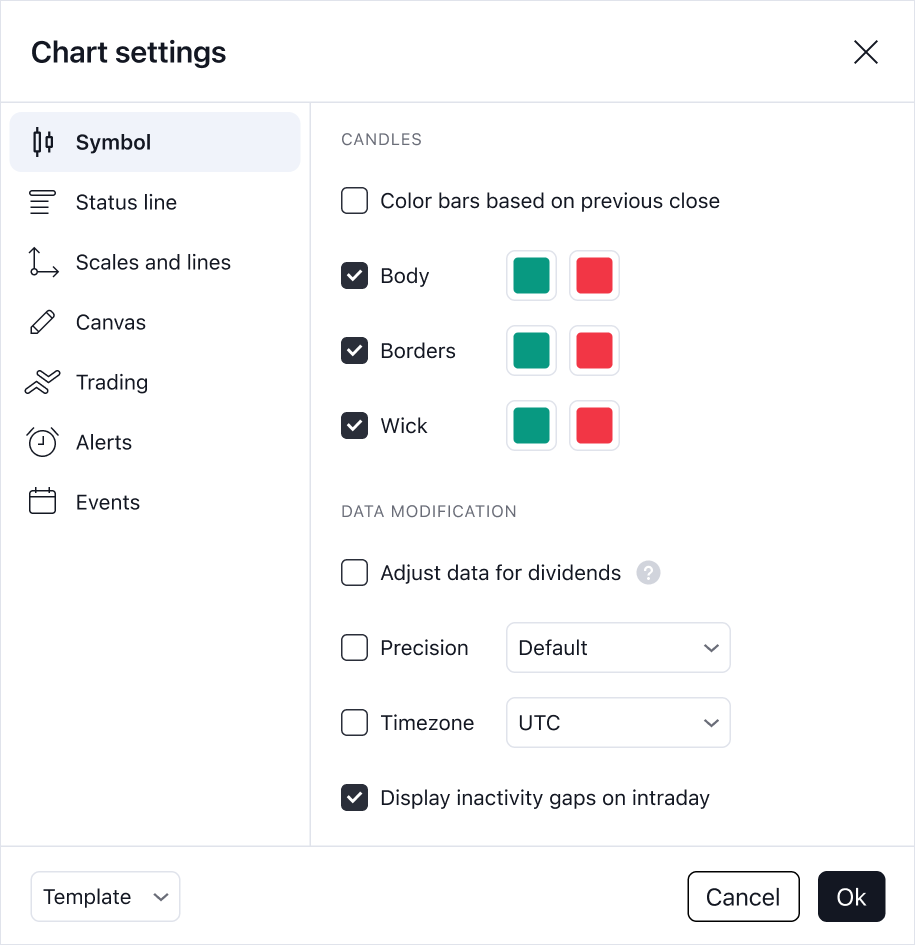Enable Color bars based on previous close
915x945 pixels.
click(354, 200)
